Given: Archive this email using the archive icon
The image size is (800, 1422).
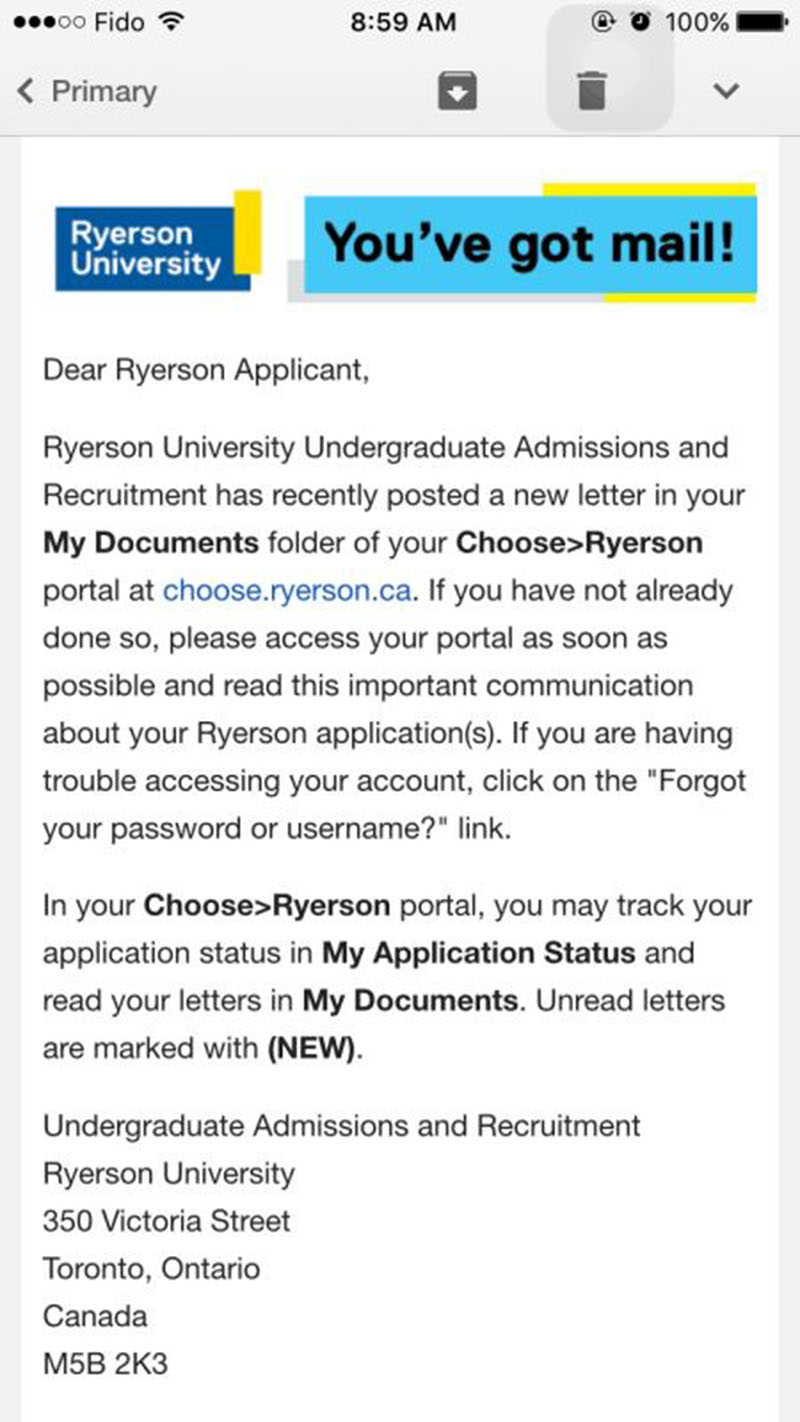Looking at the screenshot, I should pyautogui.click(x=457, y=92).
